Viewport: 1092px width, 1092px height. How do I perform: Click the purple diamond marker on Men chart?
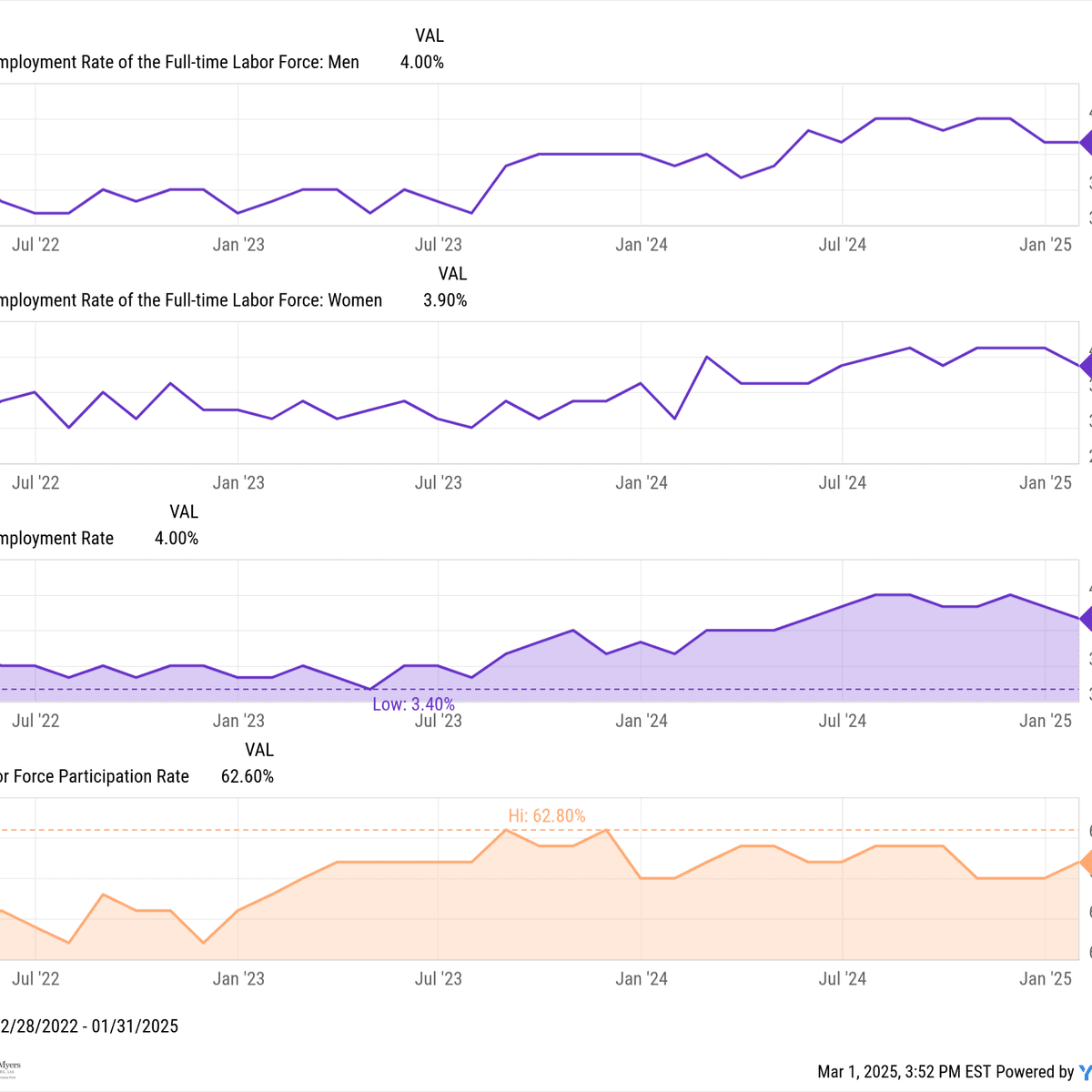(x=1086, y=143)
